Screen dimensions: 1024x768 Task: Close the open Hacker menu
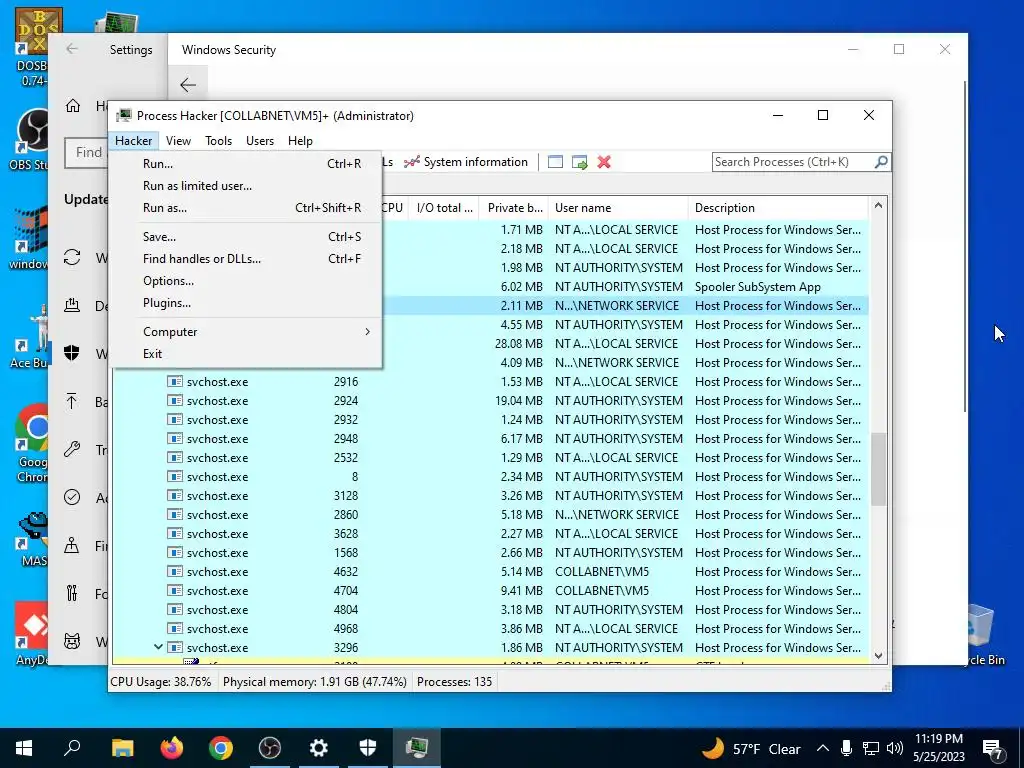coord(133,140)
